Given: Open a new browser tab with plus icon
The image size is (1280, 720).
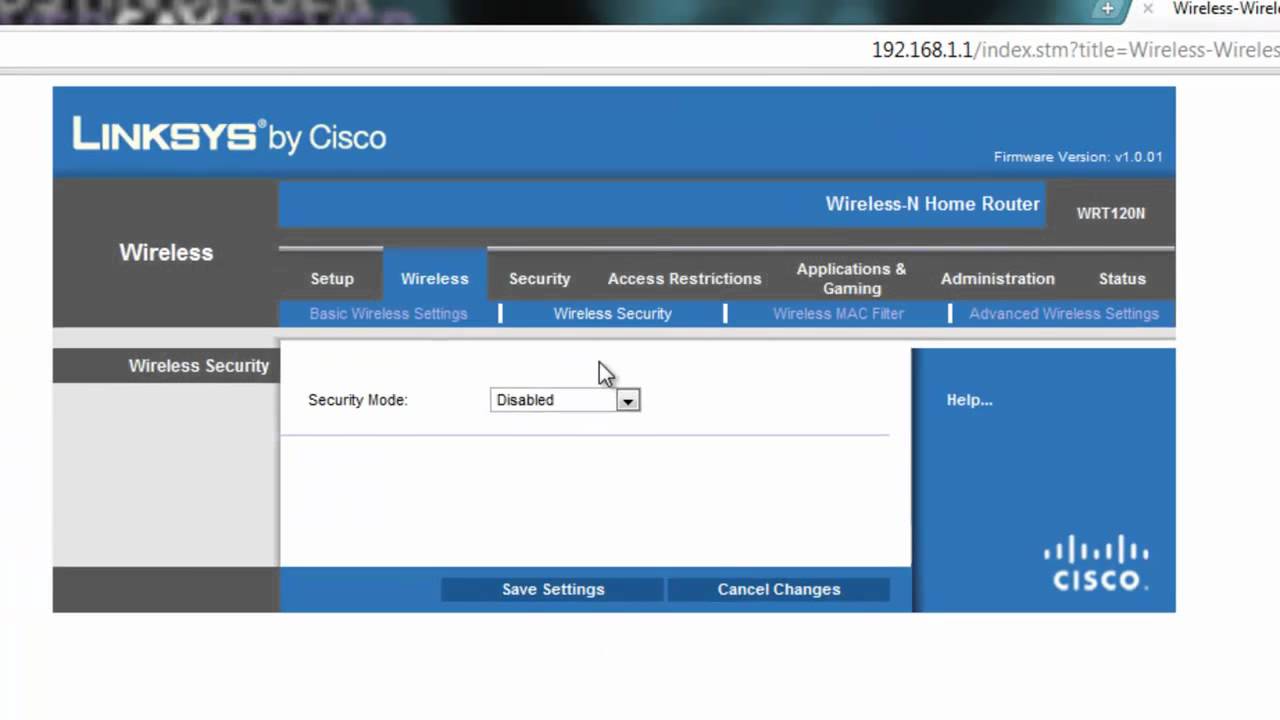Looking at the screenshot, I should [x=1107, y=9].
